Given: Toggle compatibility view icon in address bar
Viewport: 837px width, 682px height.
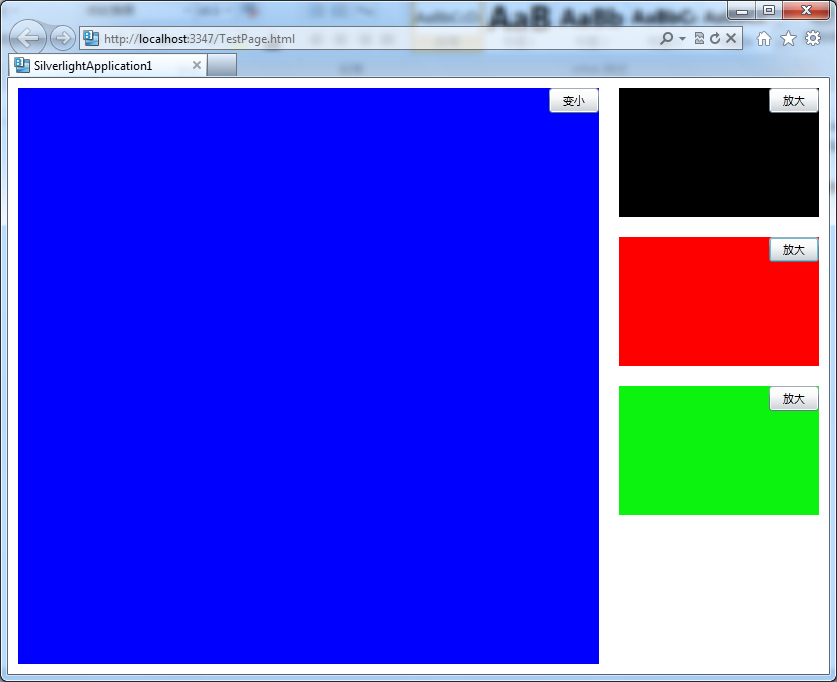Looking at the screenshot, I should (699, 38).
